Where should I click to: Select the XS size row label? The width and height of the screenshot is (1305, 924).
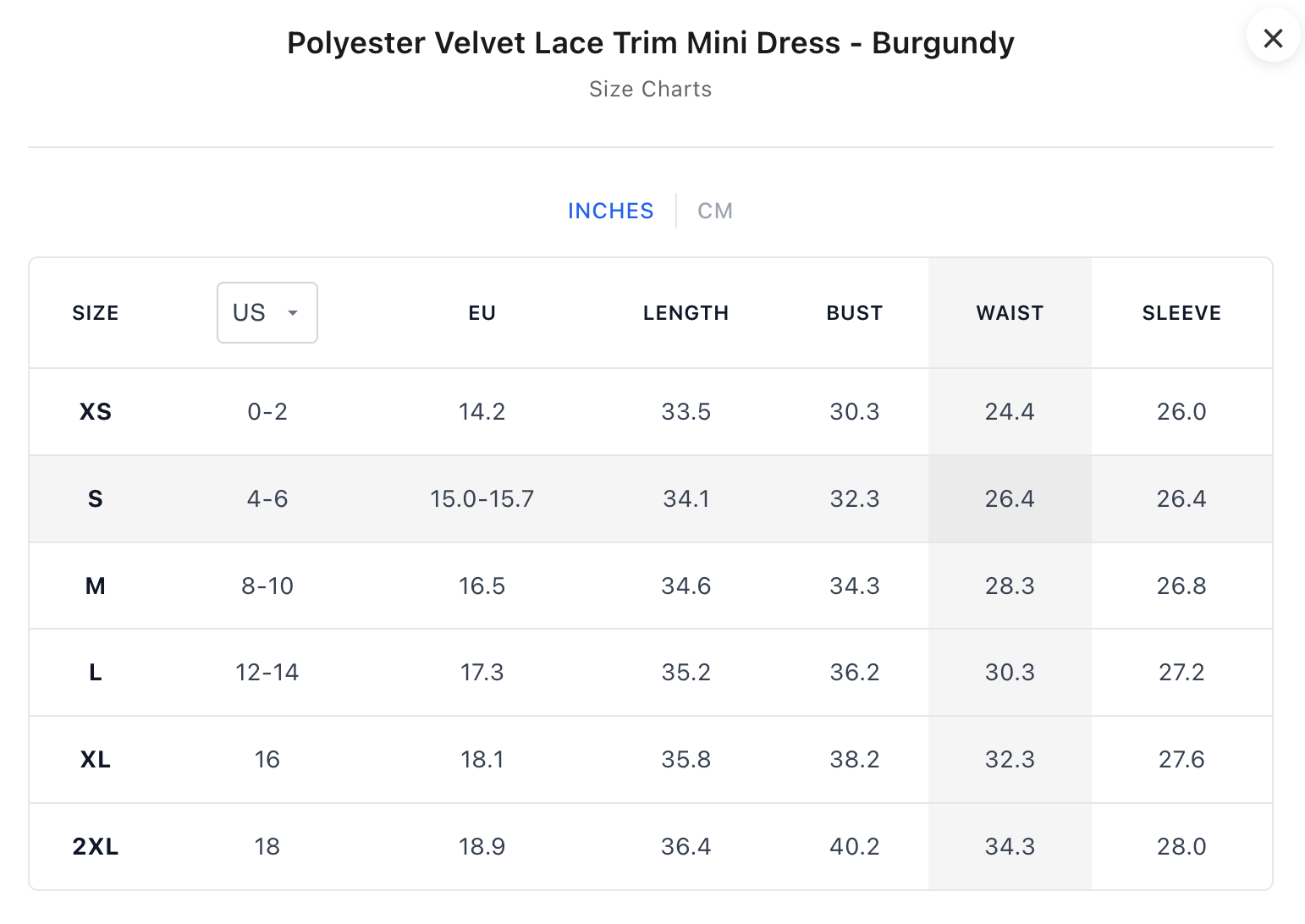coord(96,412)
